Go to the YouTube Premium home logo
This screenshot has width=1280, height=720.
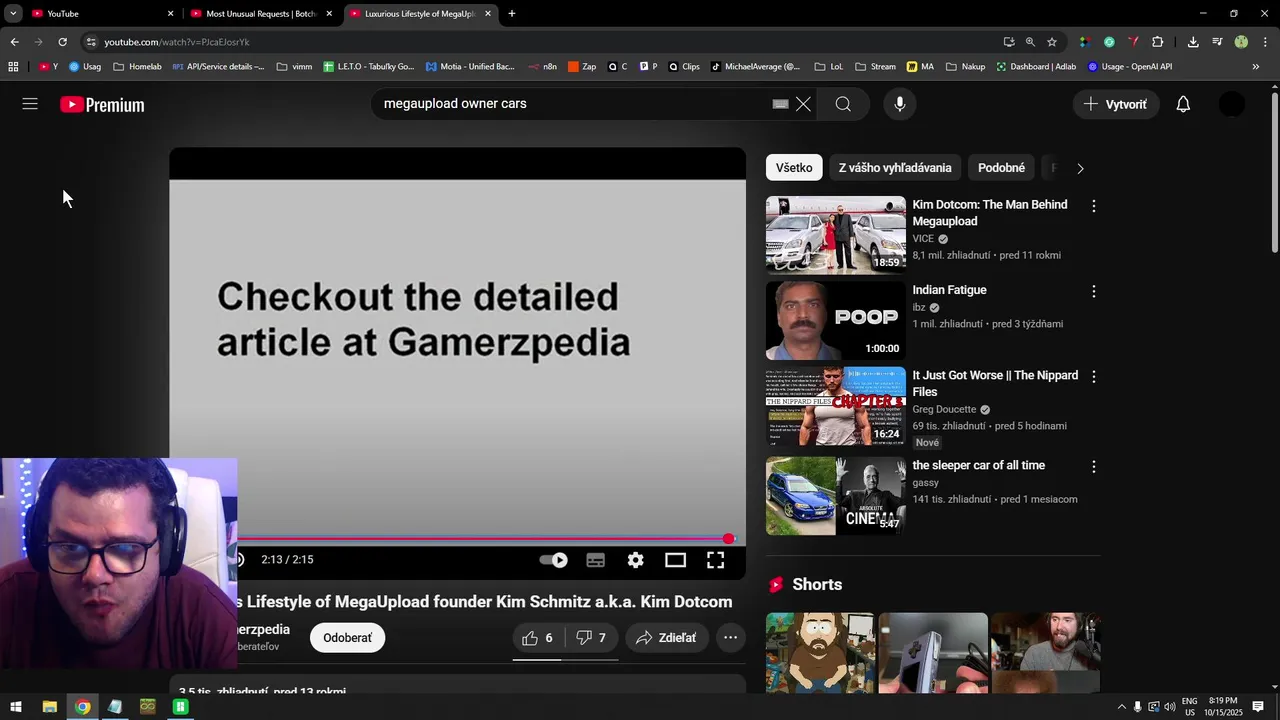[x=102, y=105]
